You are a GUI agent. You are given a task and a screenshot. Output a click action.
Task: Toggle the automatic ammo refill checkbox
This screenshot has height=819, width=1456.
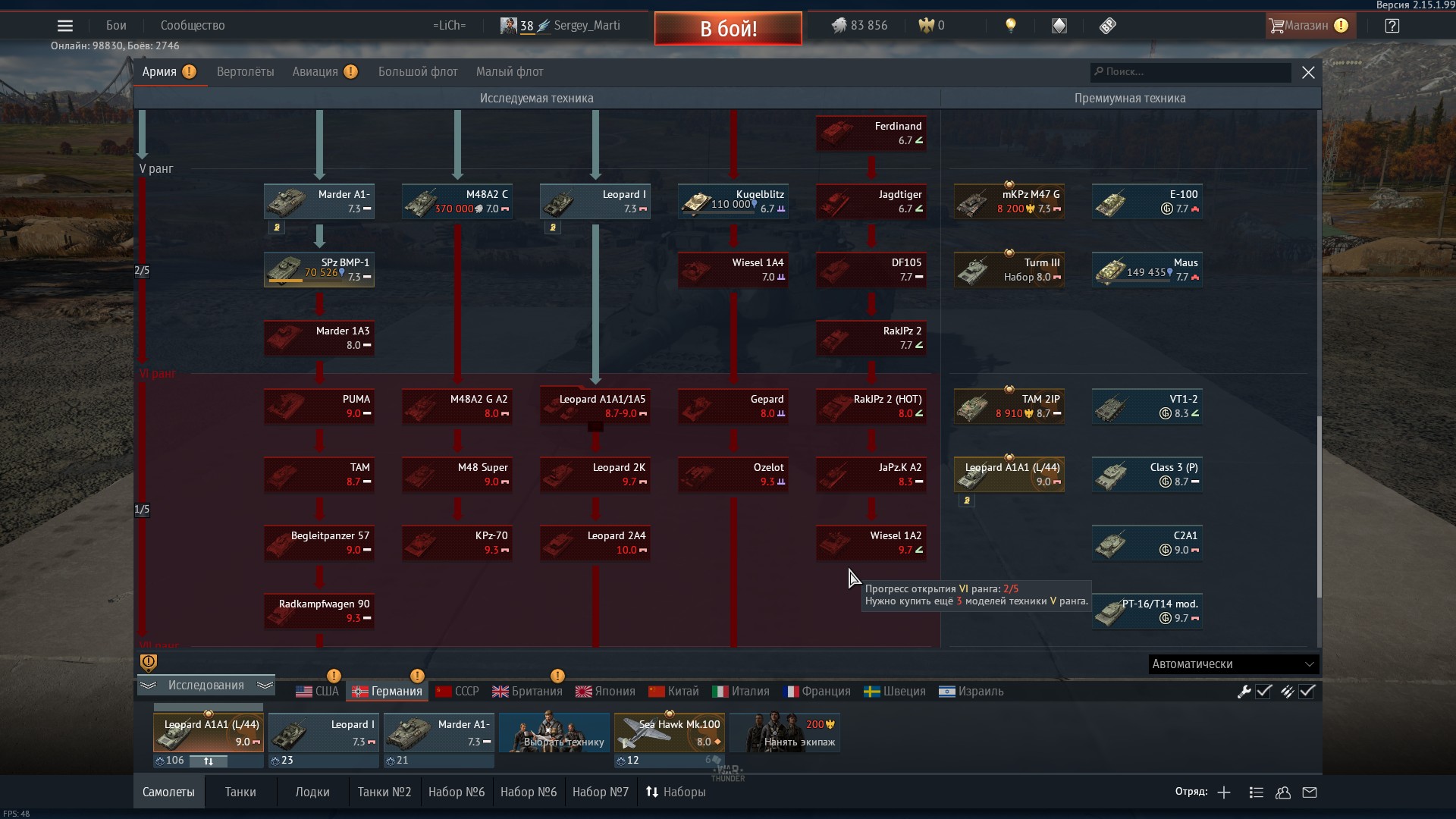[x=1307, y=692]
